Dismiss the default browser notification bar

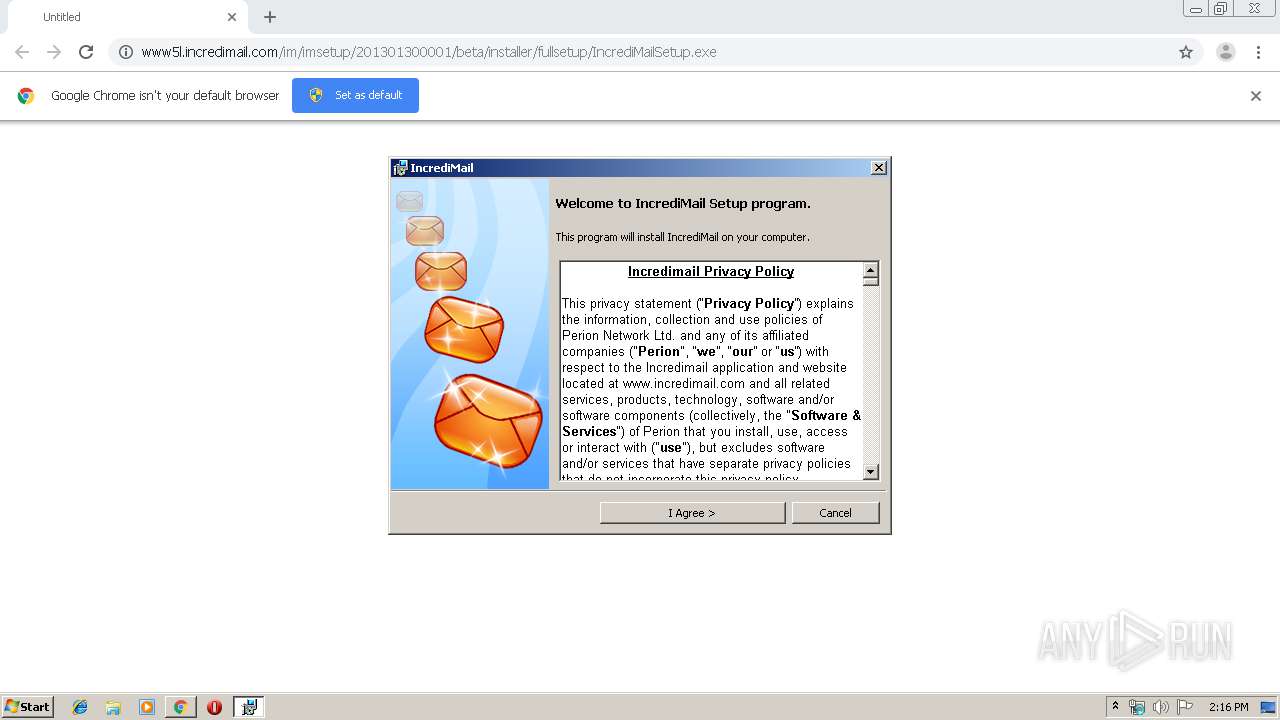point(1255,96)
